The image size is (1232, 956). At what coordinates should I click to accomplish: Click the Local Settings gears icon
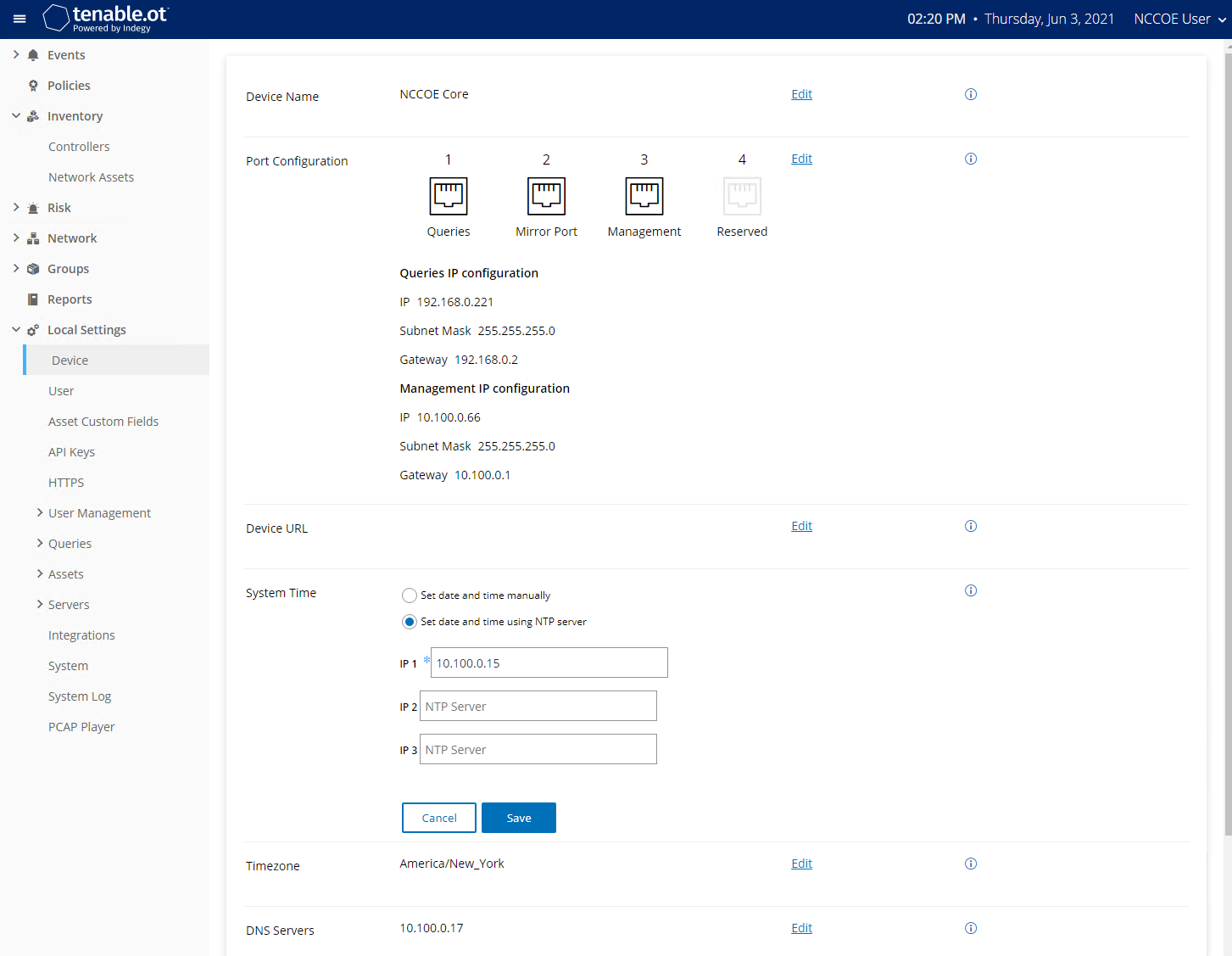point(33,330)
